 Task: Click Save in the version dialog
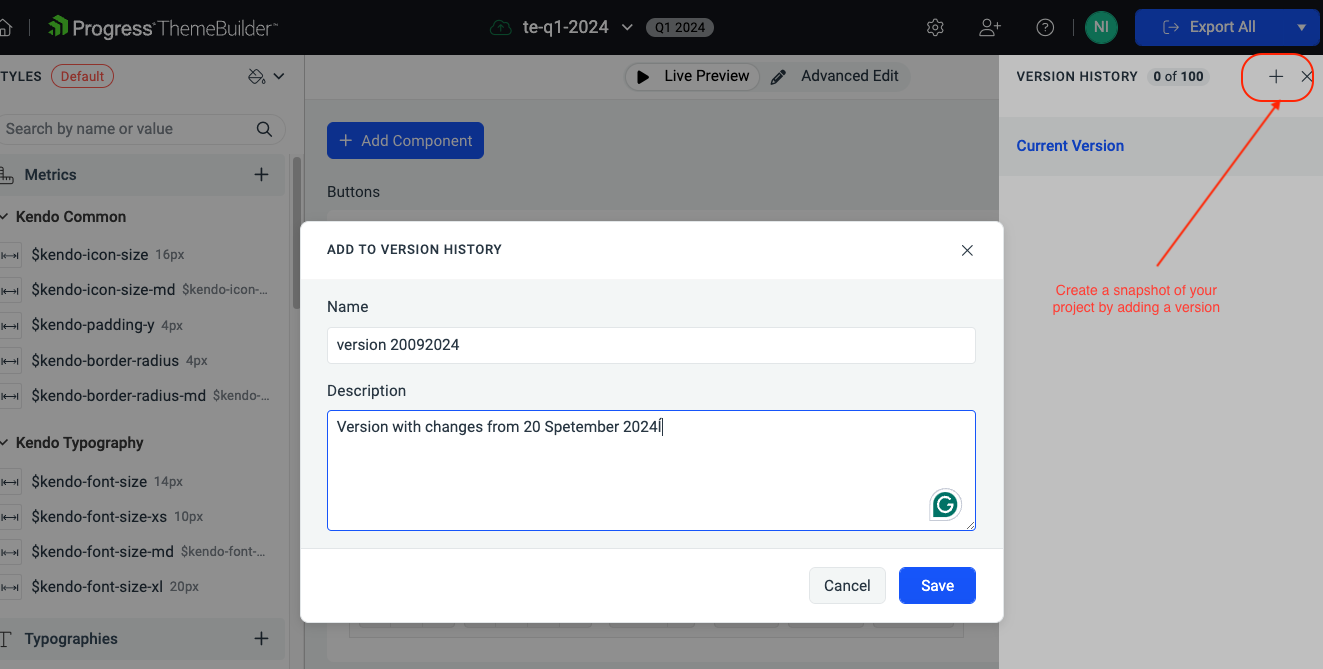pos(936,586)
